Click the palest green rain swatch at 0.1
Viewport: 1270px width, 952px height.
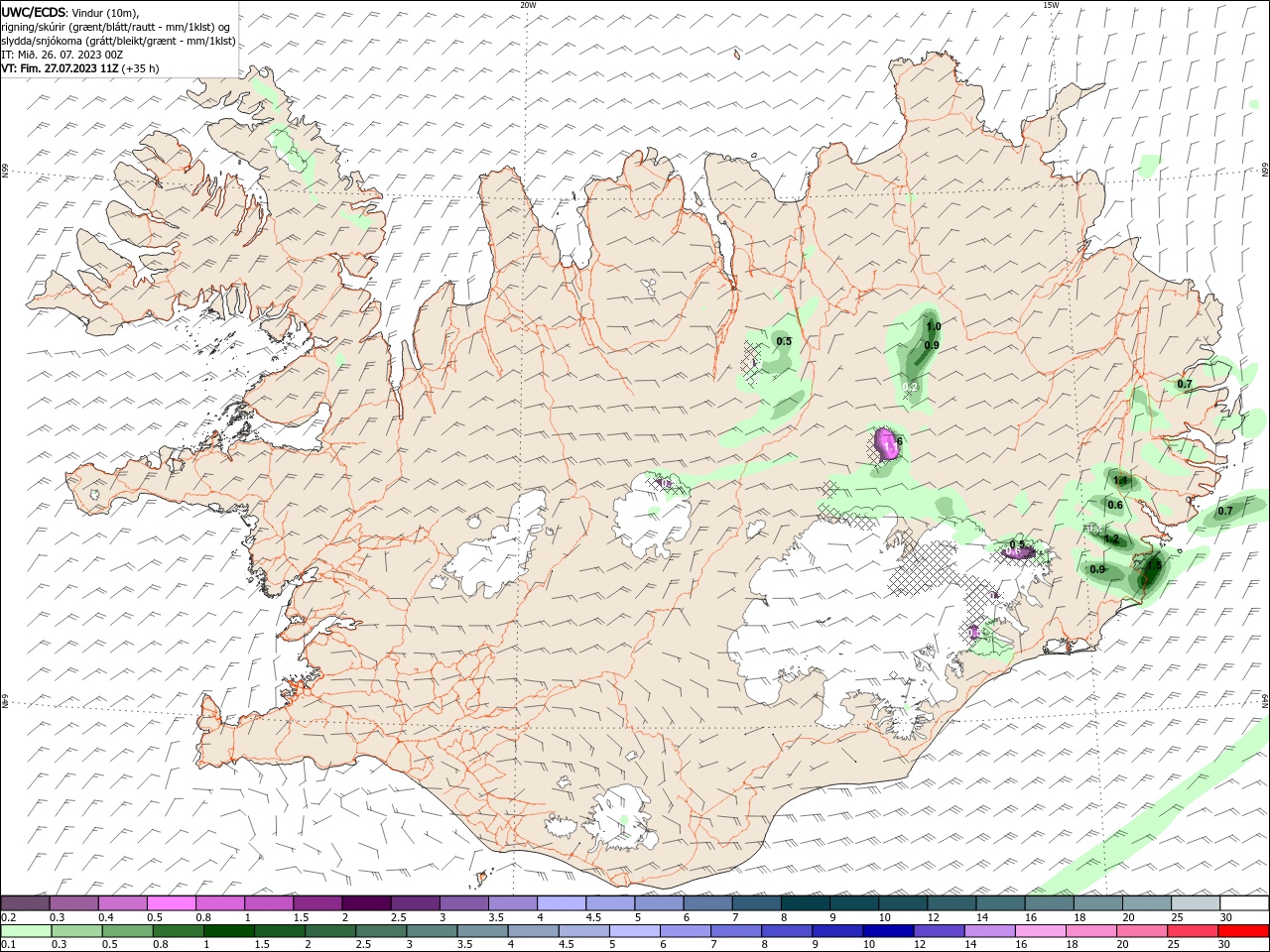(x=26, y=930)
